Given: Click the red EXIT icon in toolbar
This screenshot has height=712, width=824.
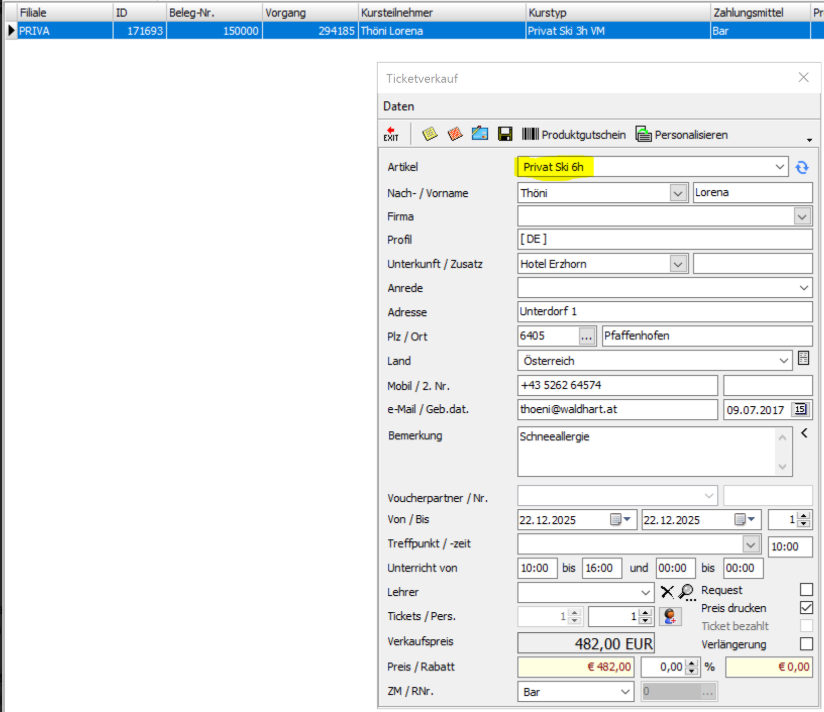Looking at the screenshot, I should pos(390,134).
